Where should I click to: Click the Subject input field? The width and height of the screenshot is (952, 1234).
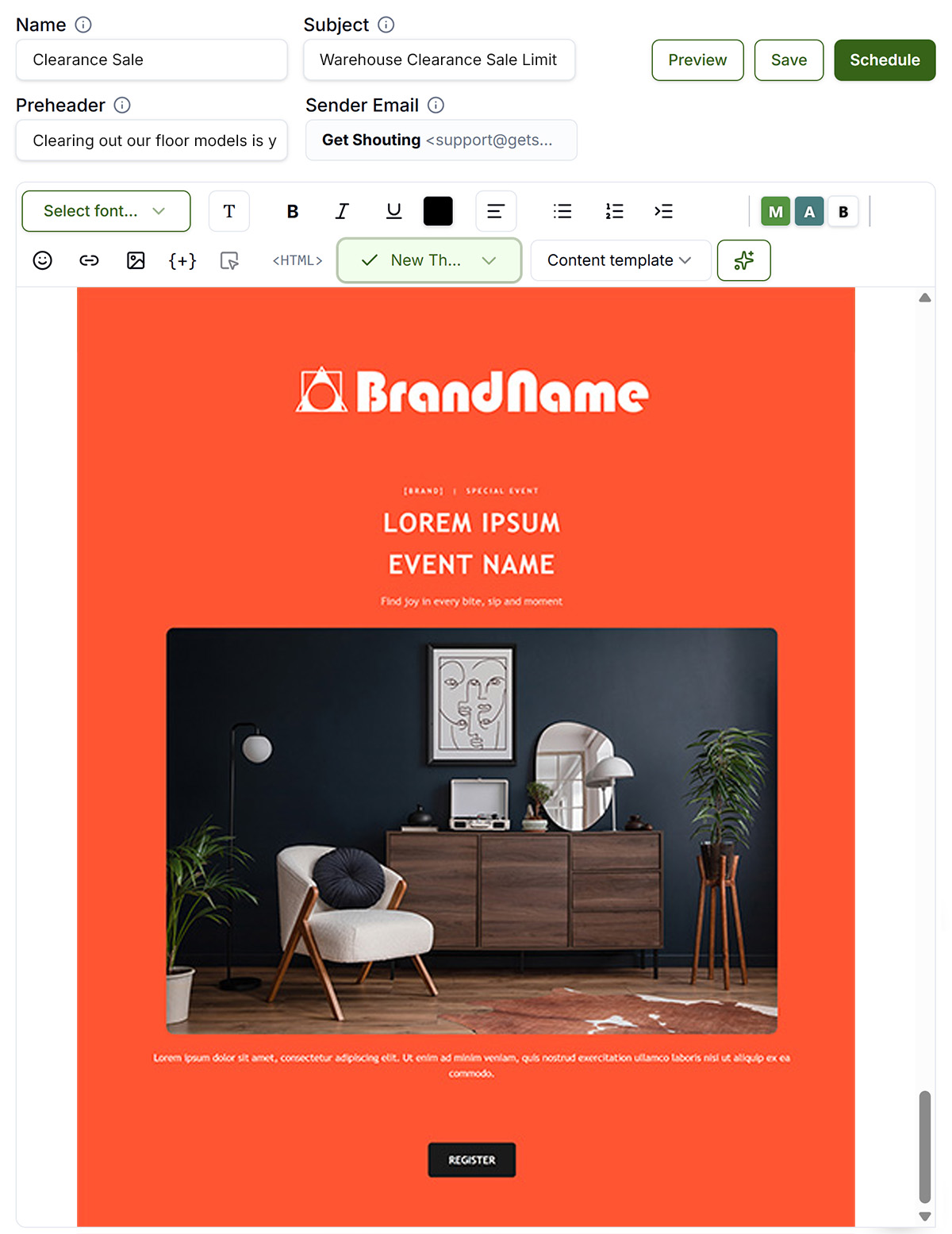click(440, 60)
